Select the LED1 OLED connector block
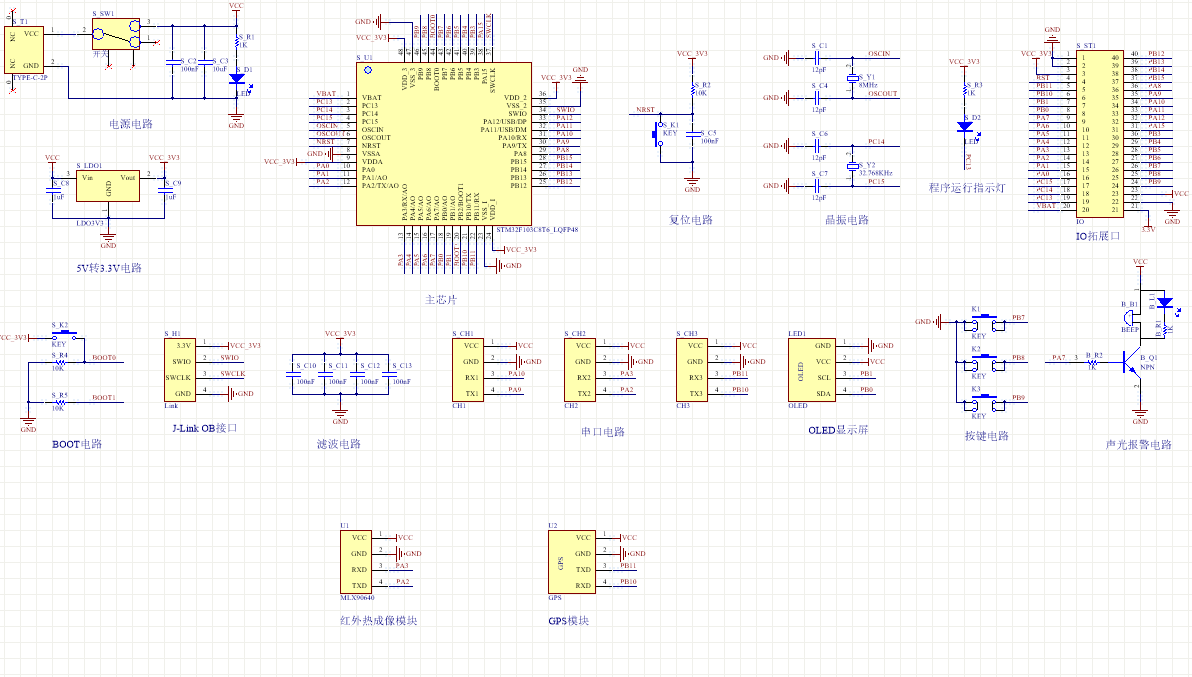1192x677 pixels. (x=812, y=370)
